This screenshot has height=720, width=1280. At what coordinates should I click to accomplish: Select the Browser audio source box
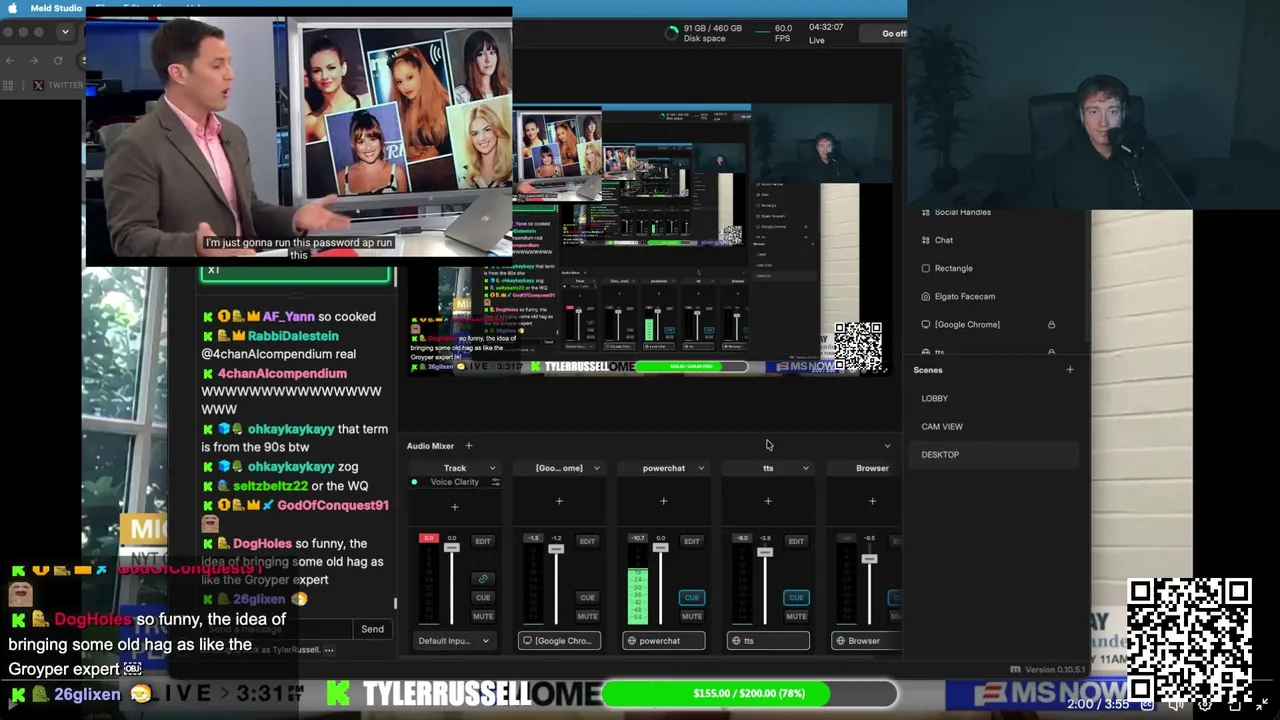click(x=867, y=641)
